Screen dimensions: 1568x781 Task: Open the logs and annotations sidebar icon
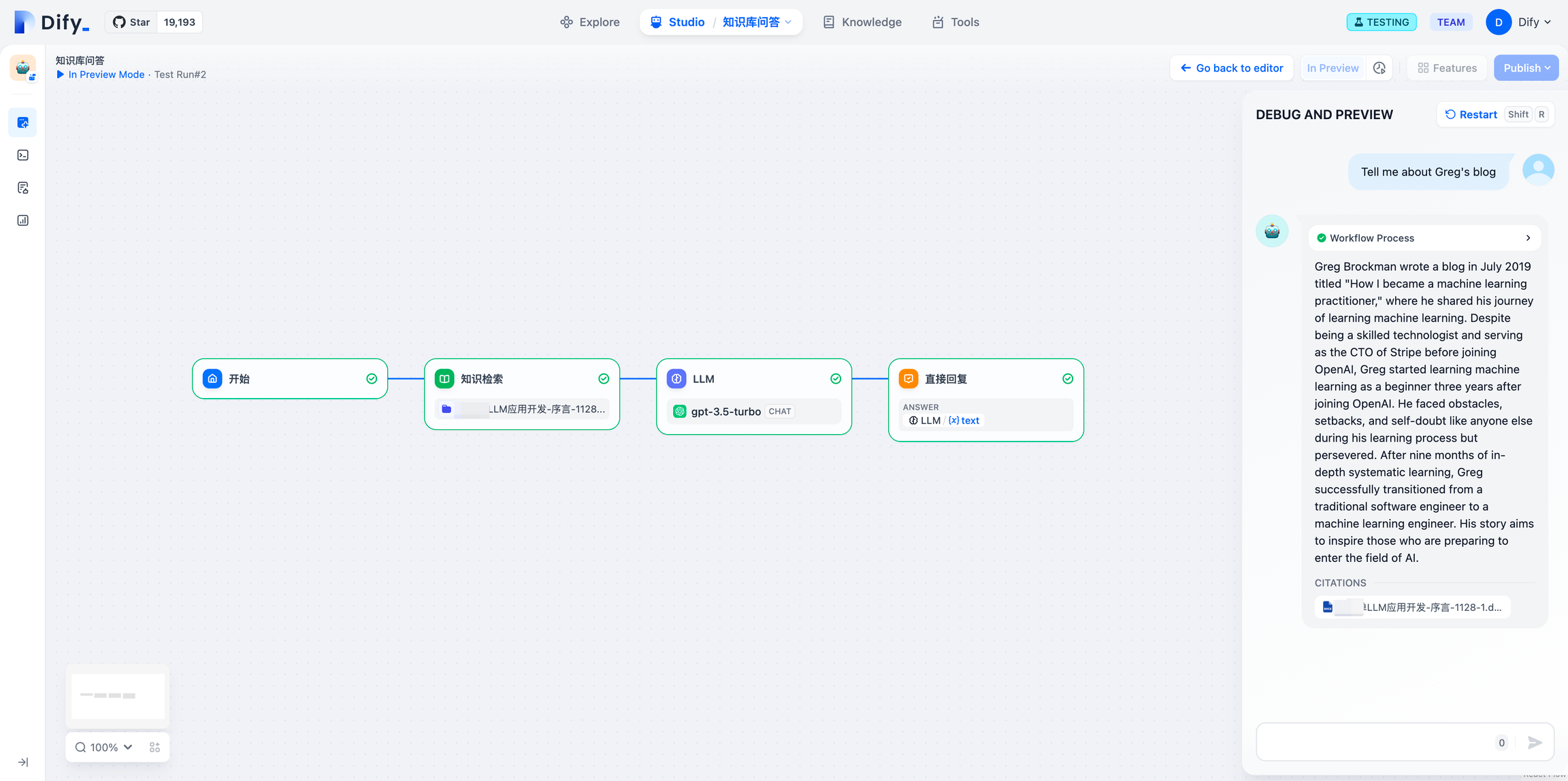(x=22, y=188)
